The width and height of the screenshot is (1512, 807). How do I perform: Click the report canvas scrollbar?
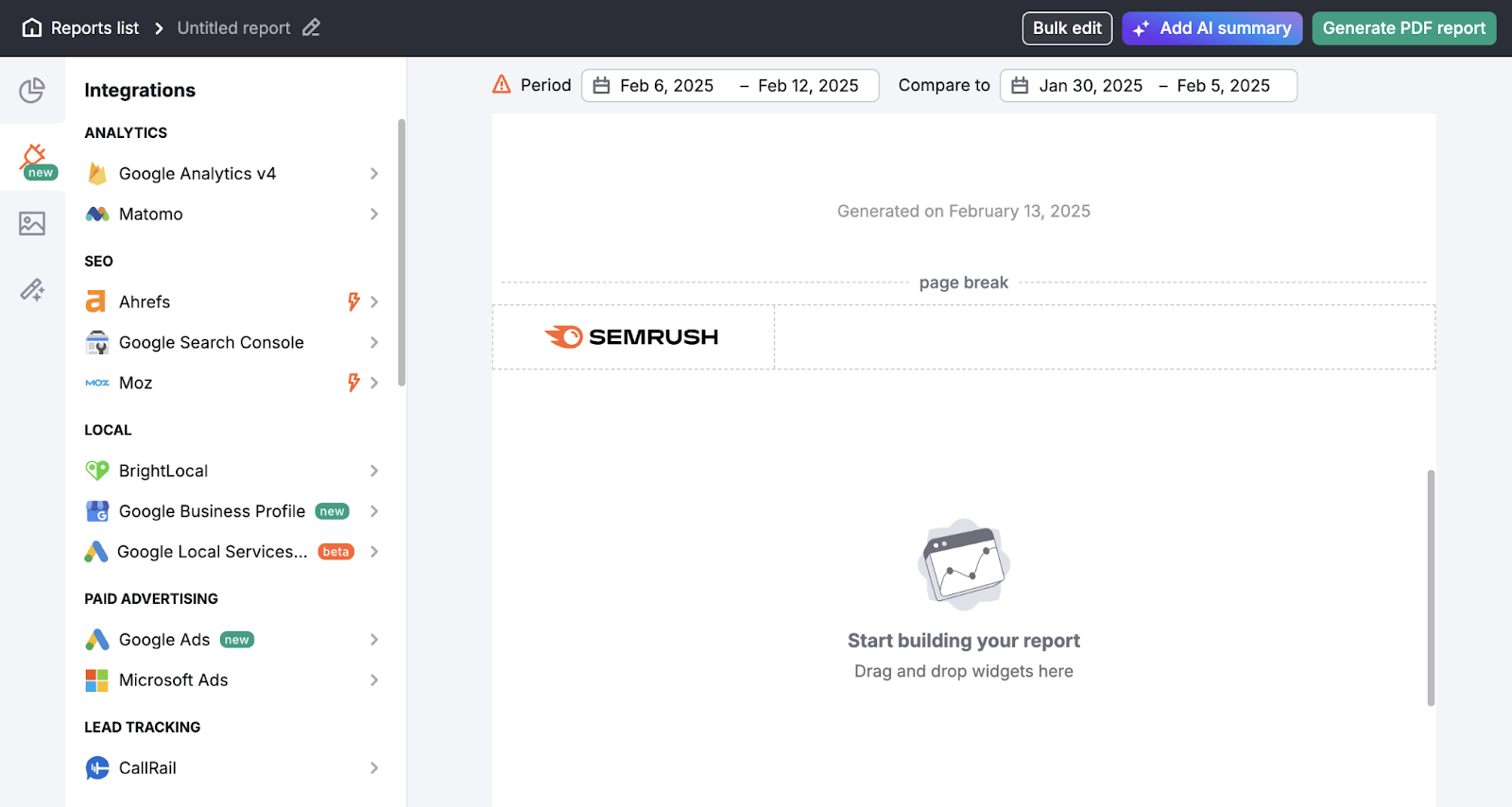coord(1431,588)
